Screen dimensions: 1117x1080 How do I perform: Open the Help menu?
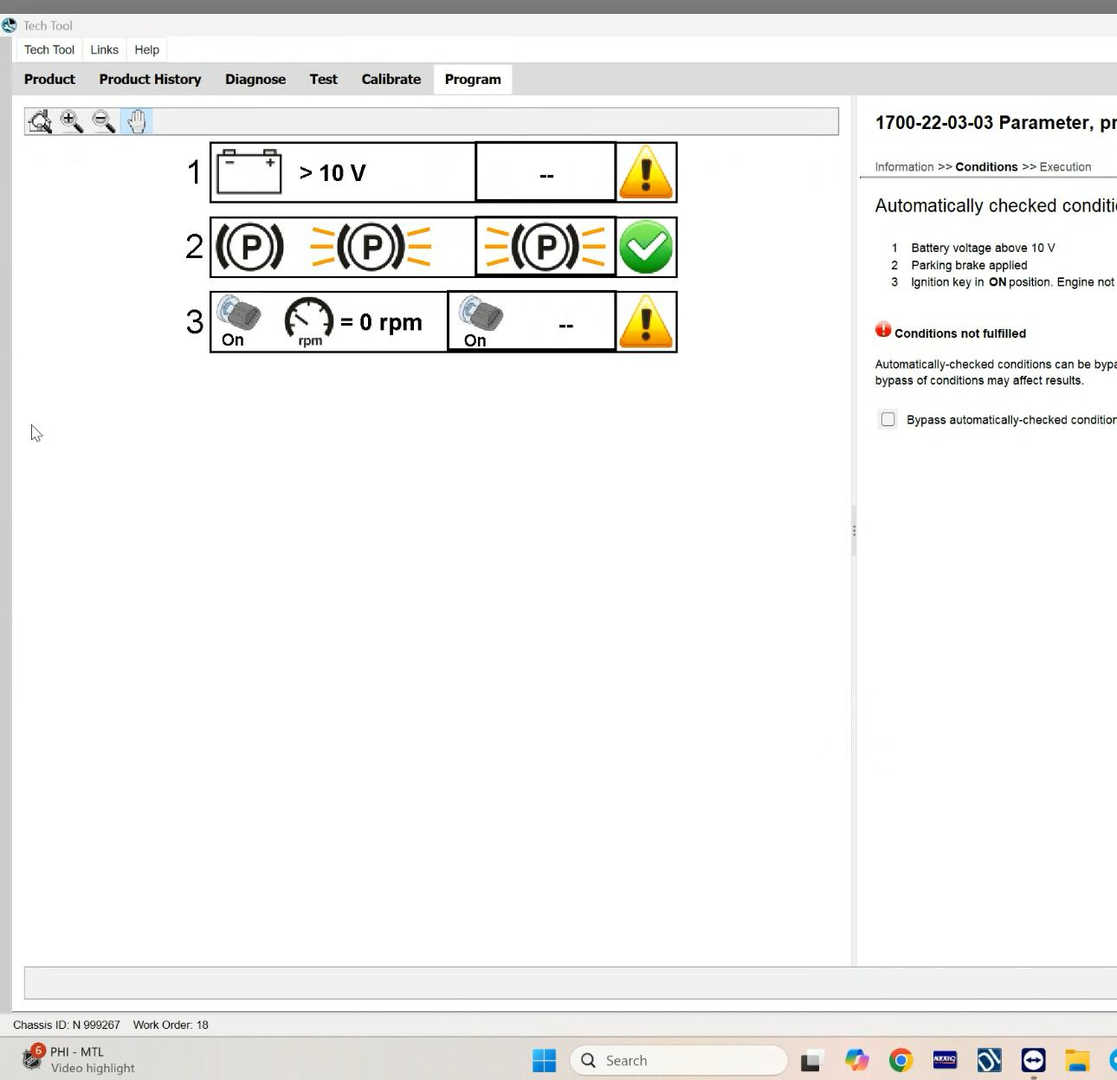147,50
